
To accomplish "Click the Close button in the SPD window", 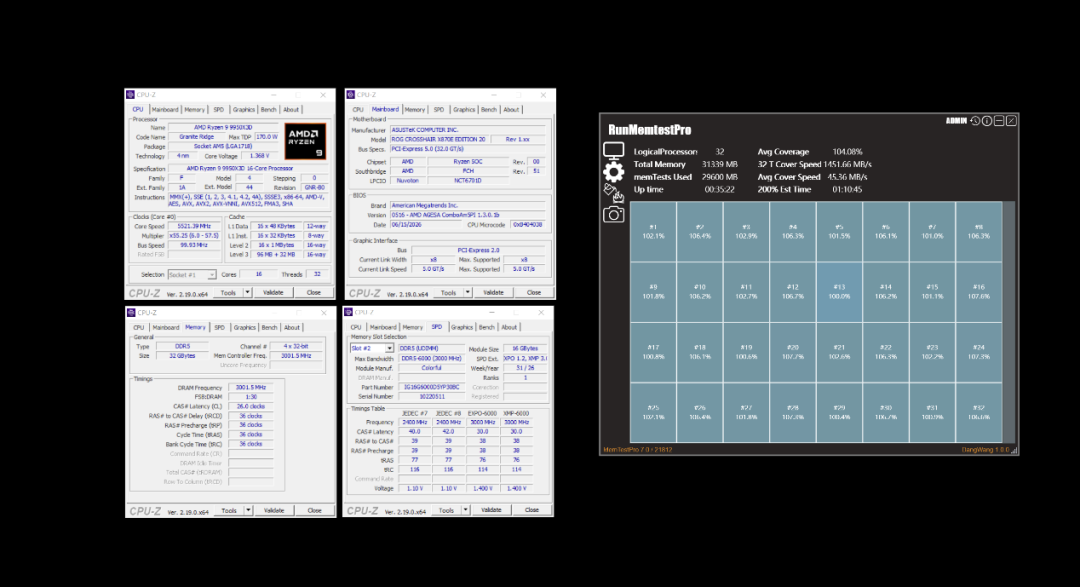I will coord(532,510).
